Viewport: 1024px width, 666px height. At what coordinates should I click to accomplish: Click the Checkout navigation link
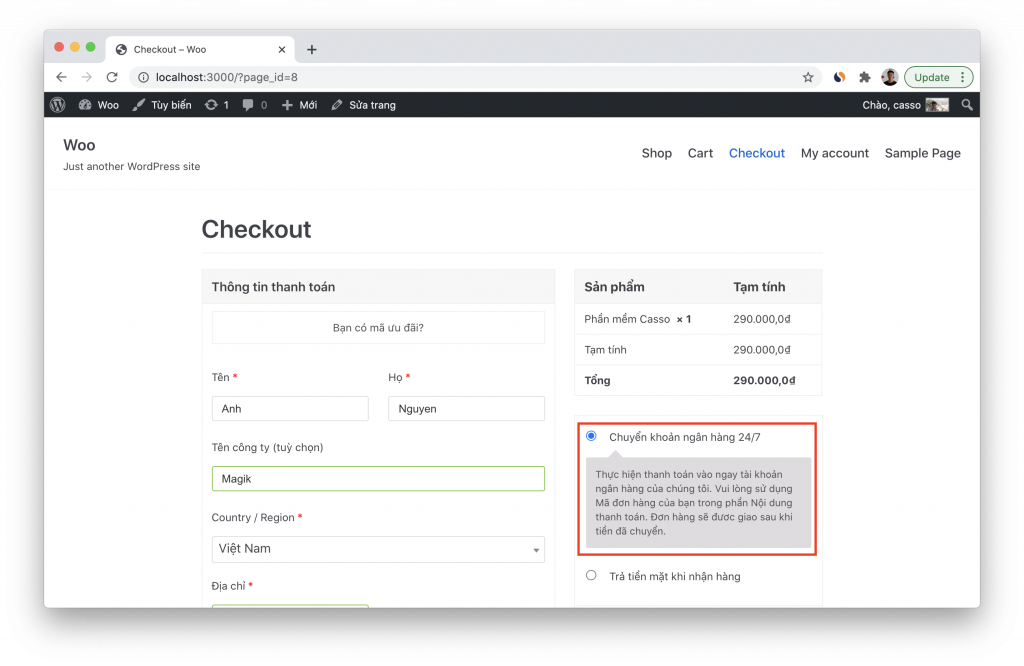[757, 153]
